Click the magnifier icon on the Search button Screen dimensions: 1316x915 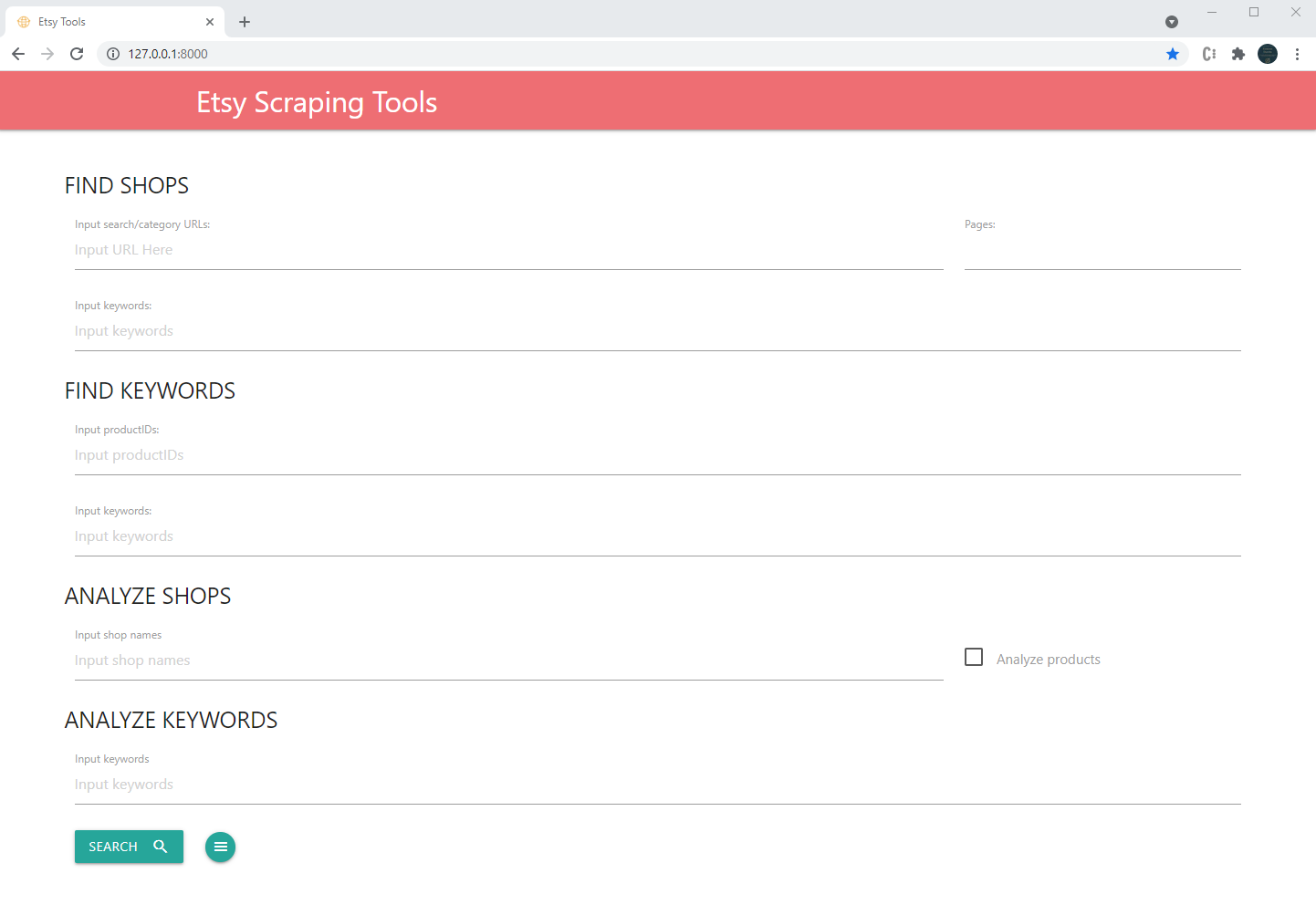[x=161, y=846]
